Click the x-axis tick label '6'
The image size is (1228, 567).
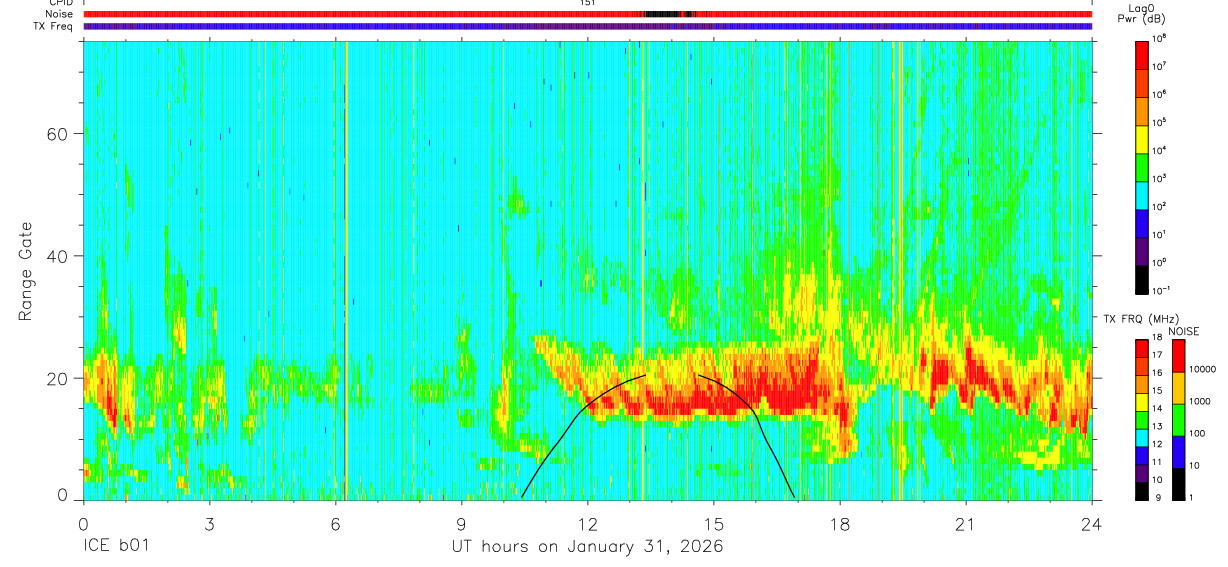click(x=335, y=523)
